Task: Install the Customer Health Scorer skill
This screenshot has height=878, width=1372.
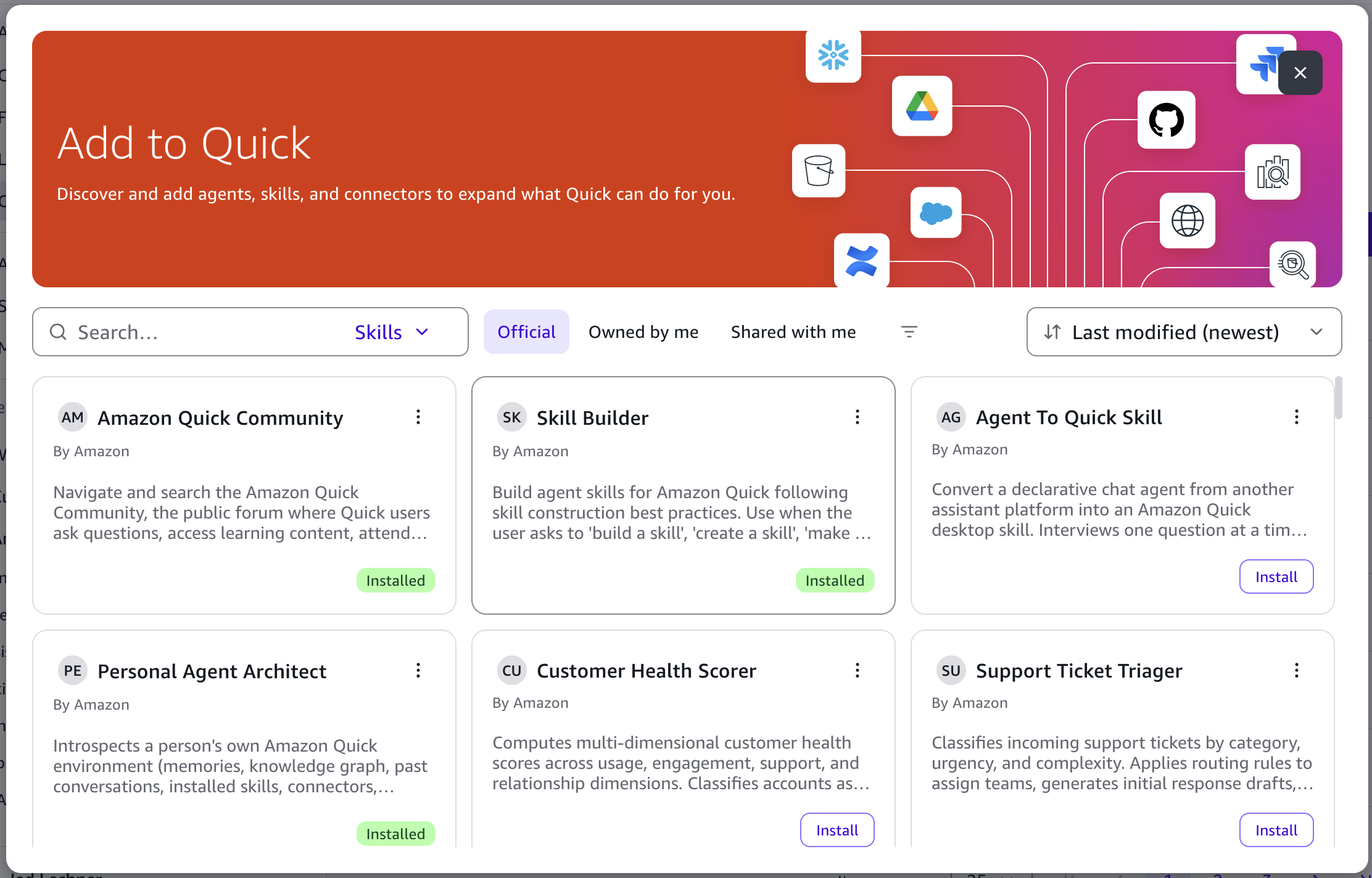Action: point(837,830)
